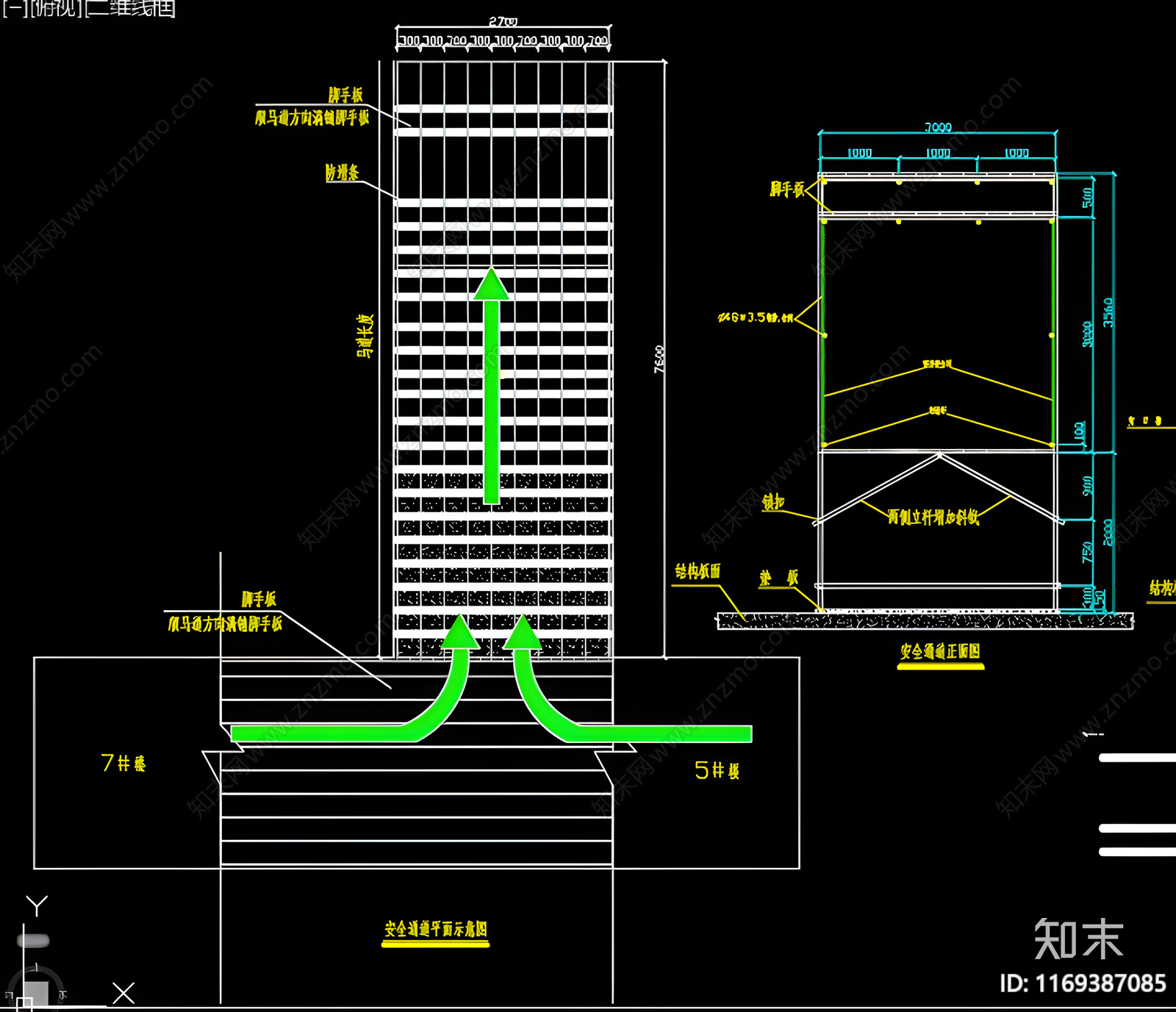Click the ViewCube top face
The image size is (1176, 1012).
point(35,993)
